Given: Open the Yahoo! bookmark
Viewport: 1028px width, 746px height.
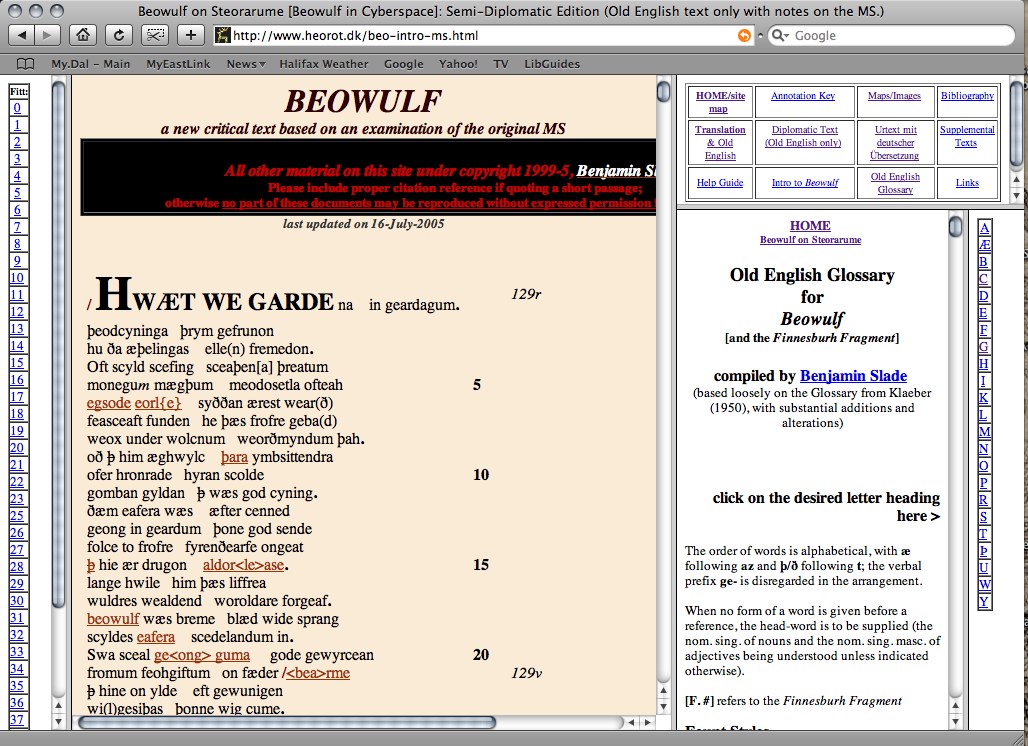Looking at the screenshot, I should tap(457, 63).
